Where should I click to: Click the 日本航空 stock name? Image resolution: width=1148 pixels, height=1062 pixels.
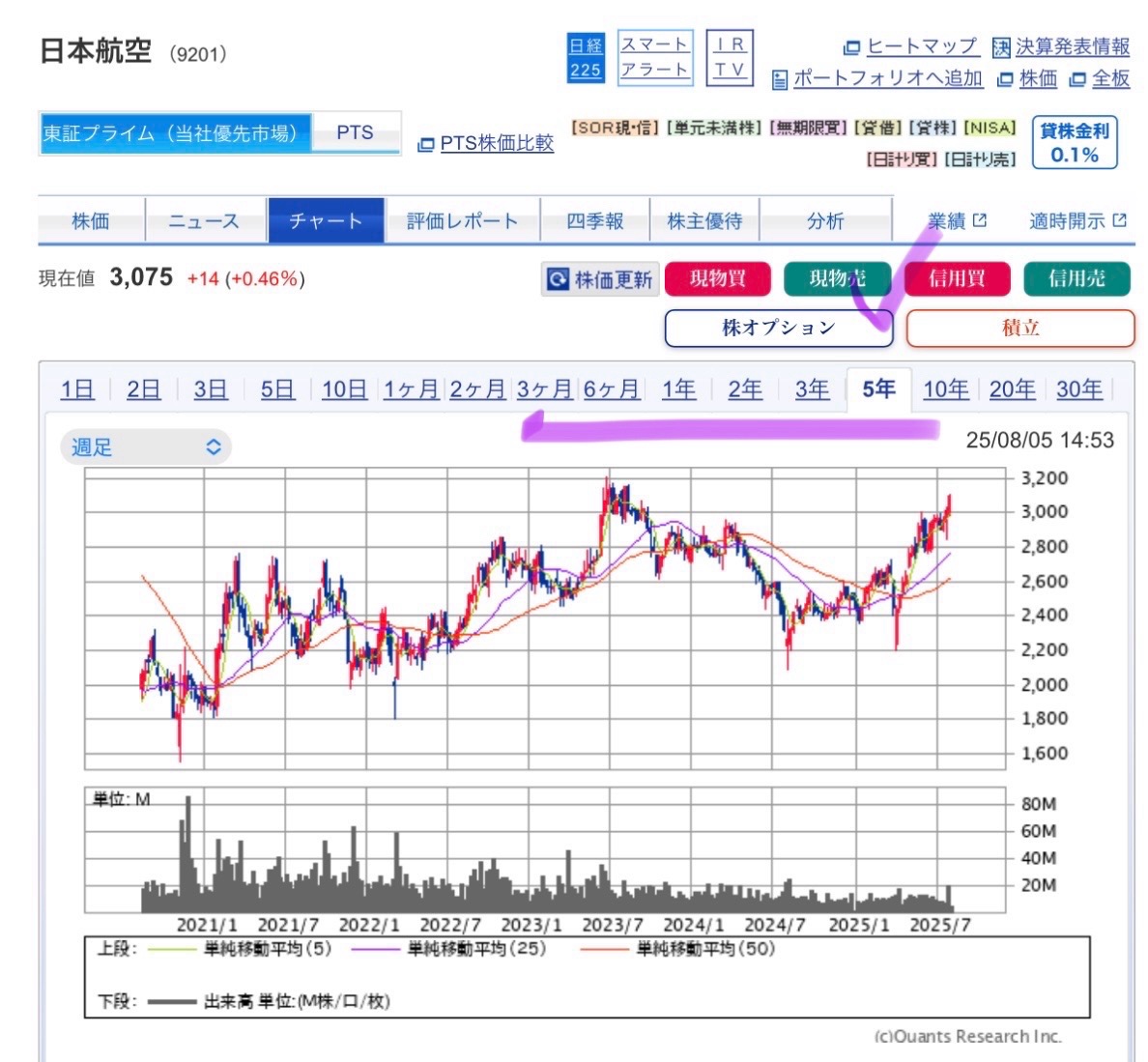[x=95, y=51]
